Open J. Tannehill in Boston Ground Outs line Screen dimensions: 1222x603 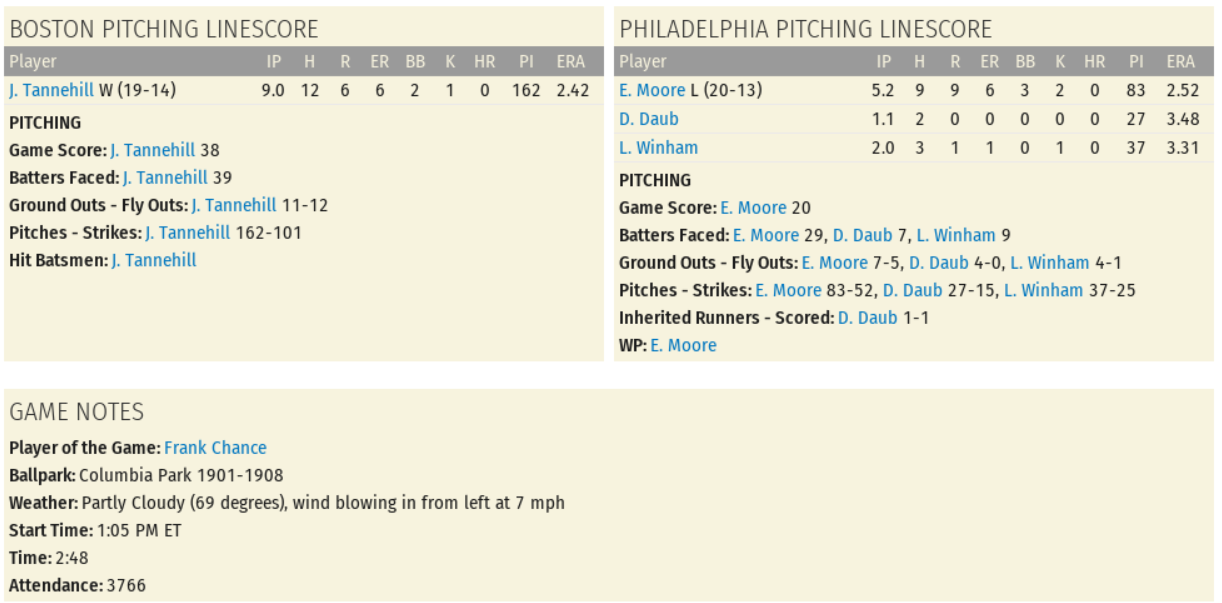coord(233,205)
